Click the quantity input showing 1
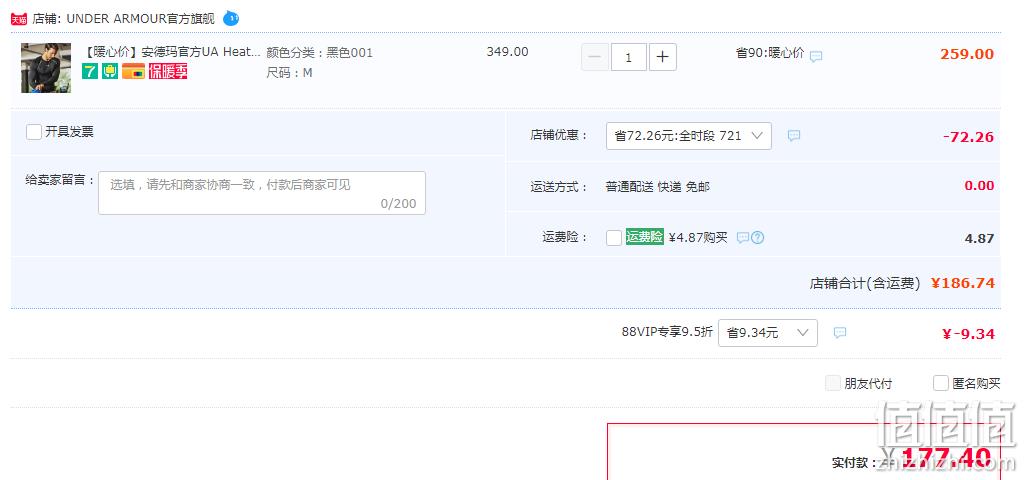 click(x=629, y=57)
